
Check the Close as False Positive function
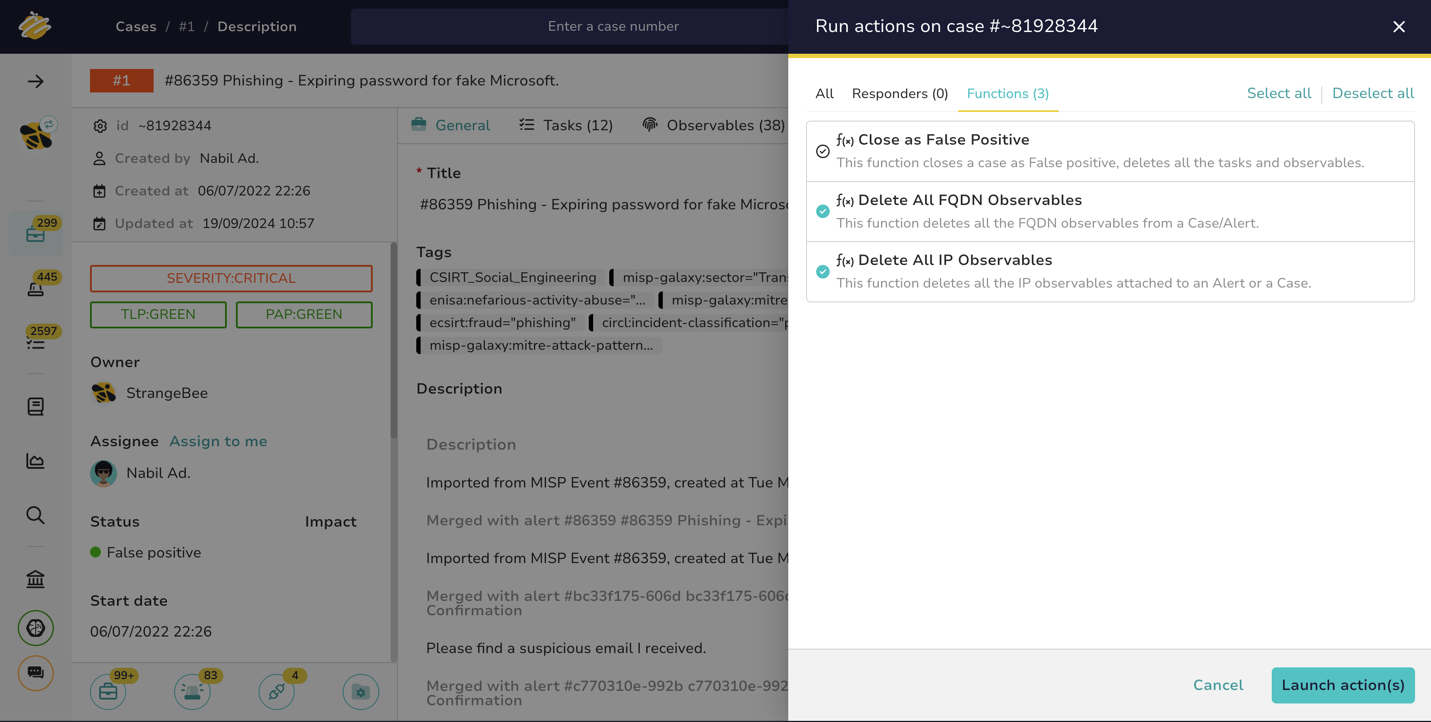pos(822,151)
